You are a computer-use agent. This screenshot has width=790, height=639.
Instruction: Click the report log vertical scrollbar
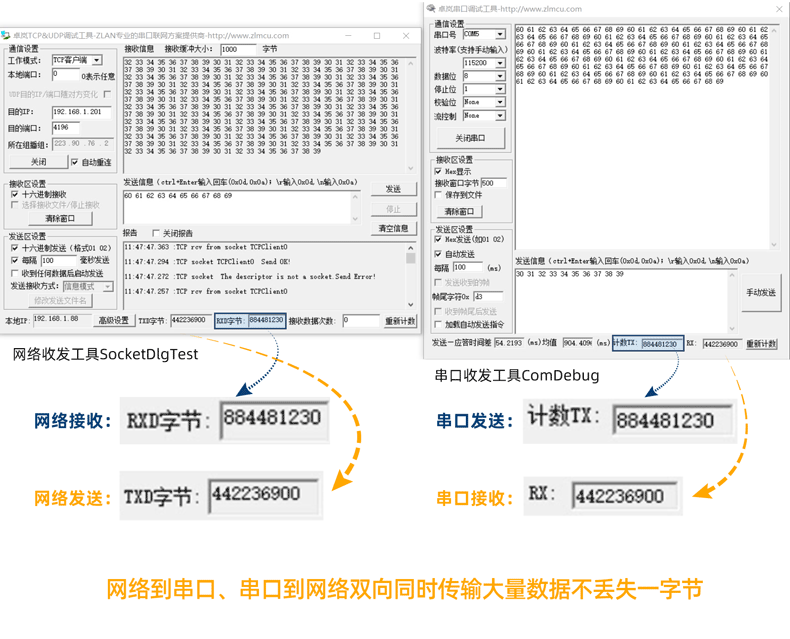click(x=410, y=275)
